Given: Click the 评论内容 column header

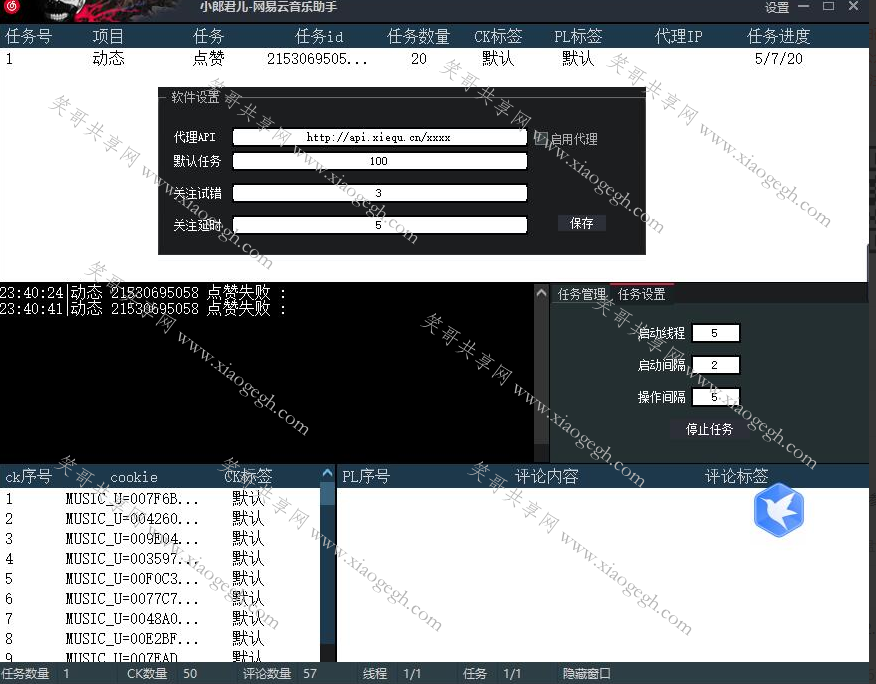Looking at the screenshot, I should point(546,477).
